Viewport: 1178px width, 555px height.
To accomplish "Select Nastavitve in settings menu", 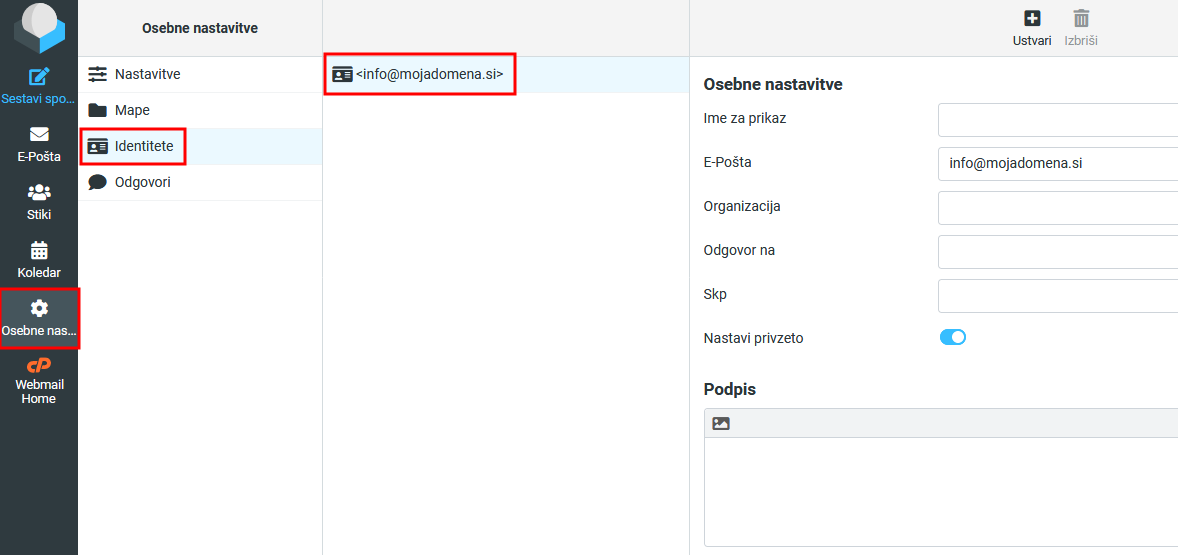I will click(x=147, y=74).
